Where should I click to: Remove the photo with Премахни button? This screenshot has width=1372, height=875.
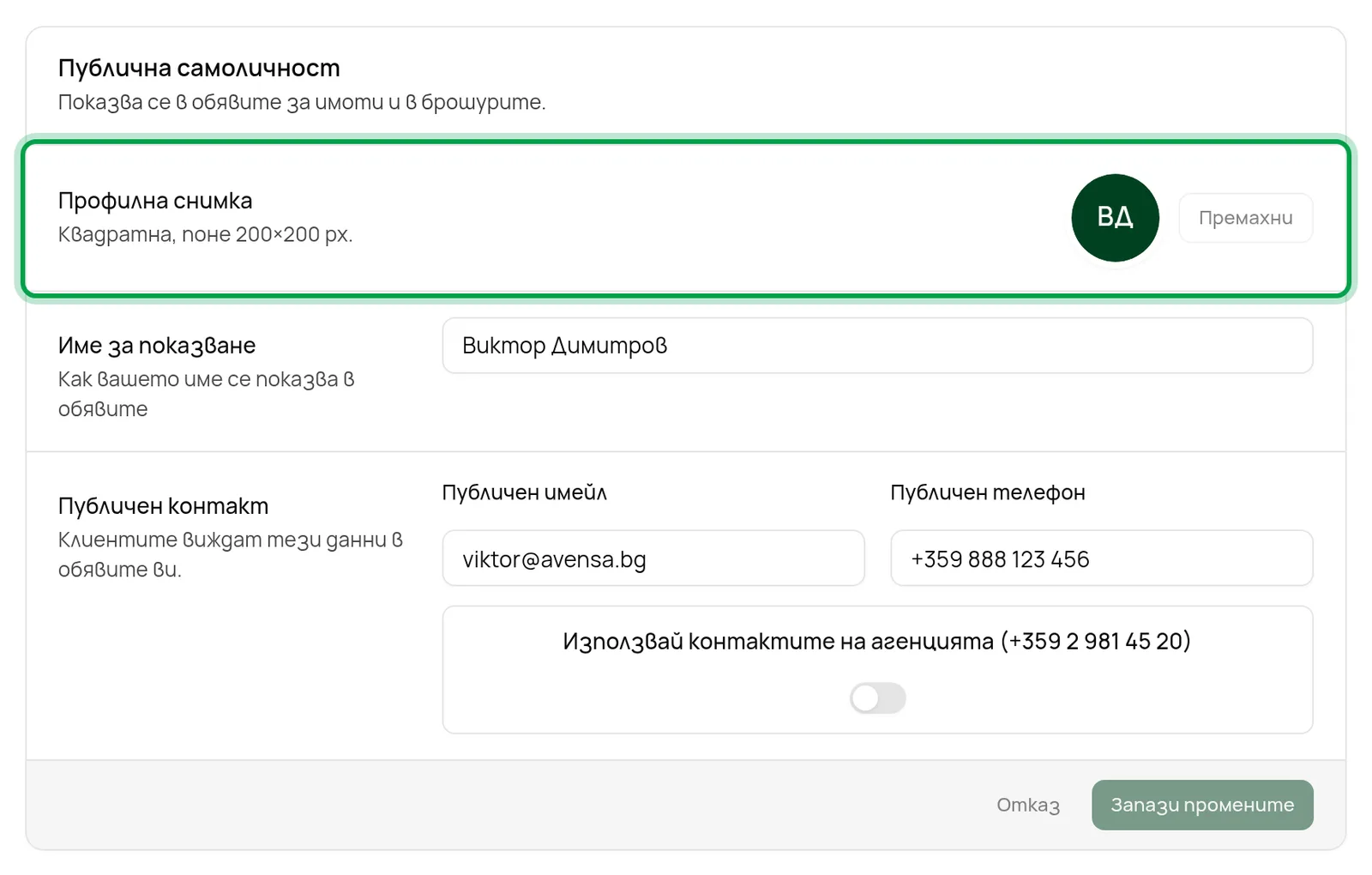pyautogui.click(x=1245, y=218)
